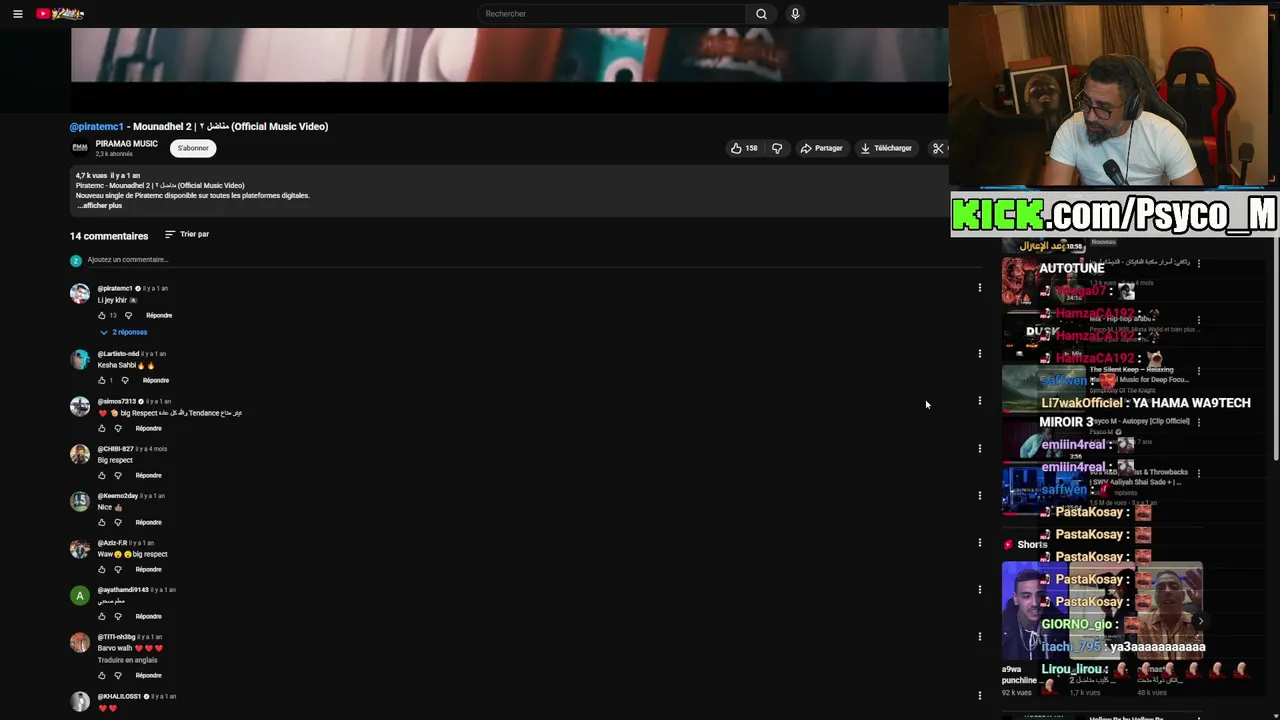Like @CHIBI-827's Big respect comment
This screenshot has width=1280, height=720.
[101, 475]
